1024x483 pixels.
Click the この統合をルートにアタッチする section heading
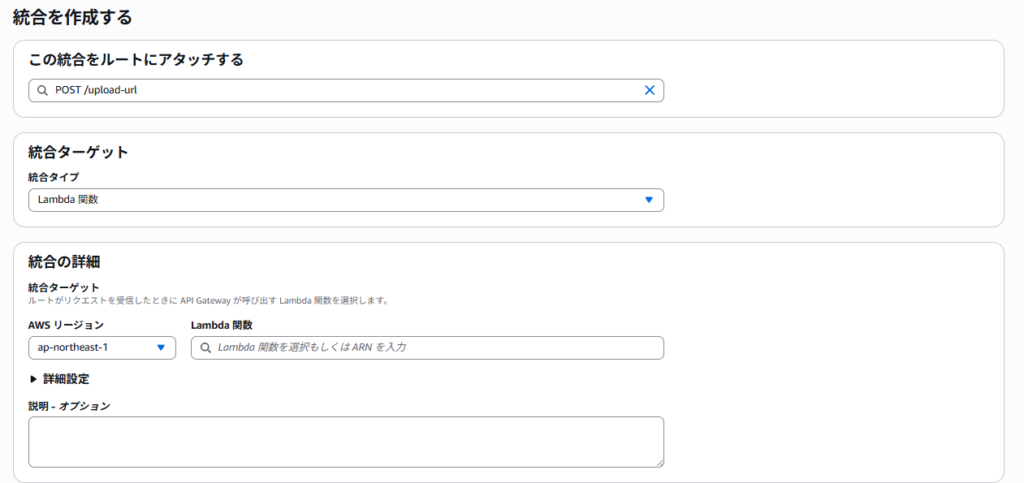click(136, 60)
